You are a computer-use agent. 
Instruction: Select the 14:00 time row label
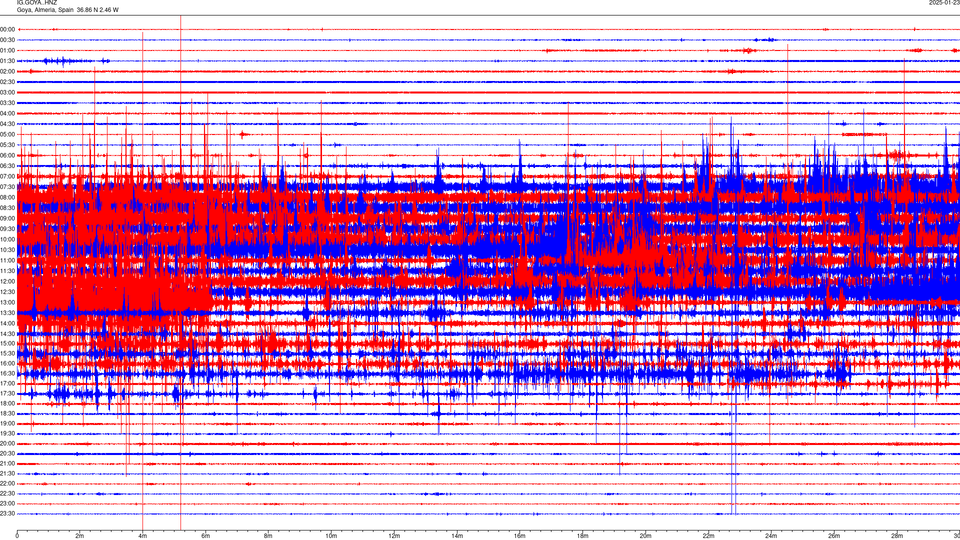7,323
